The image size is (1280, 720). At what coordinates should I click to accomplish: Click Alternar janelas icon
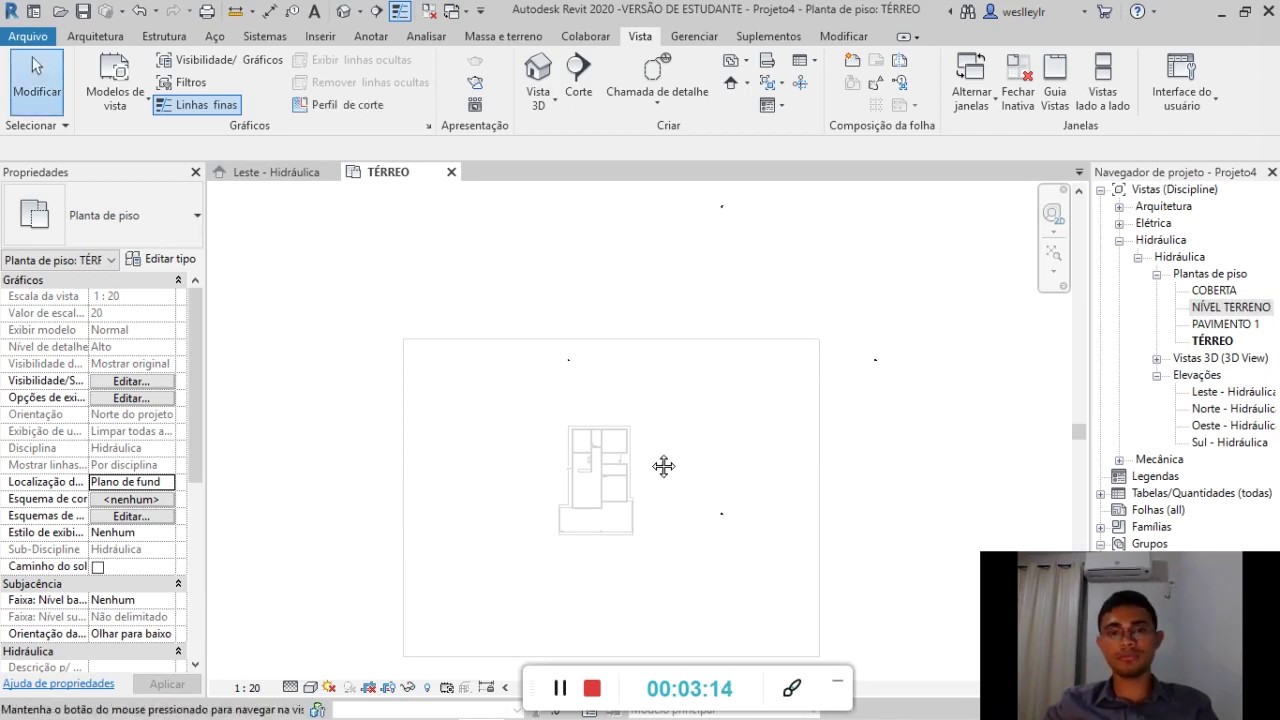(971, 82)
